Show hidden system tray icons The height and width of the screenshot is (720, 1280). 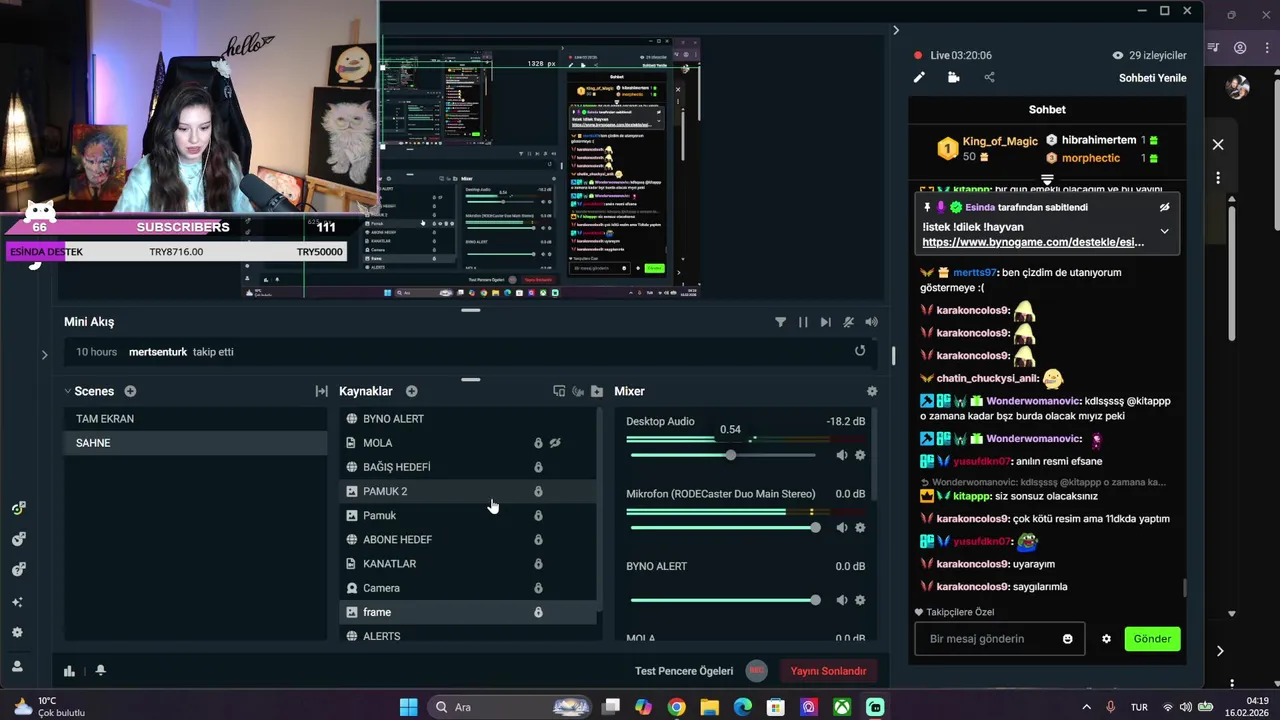coord(1087,707)
